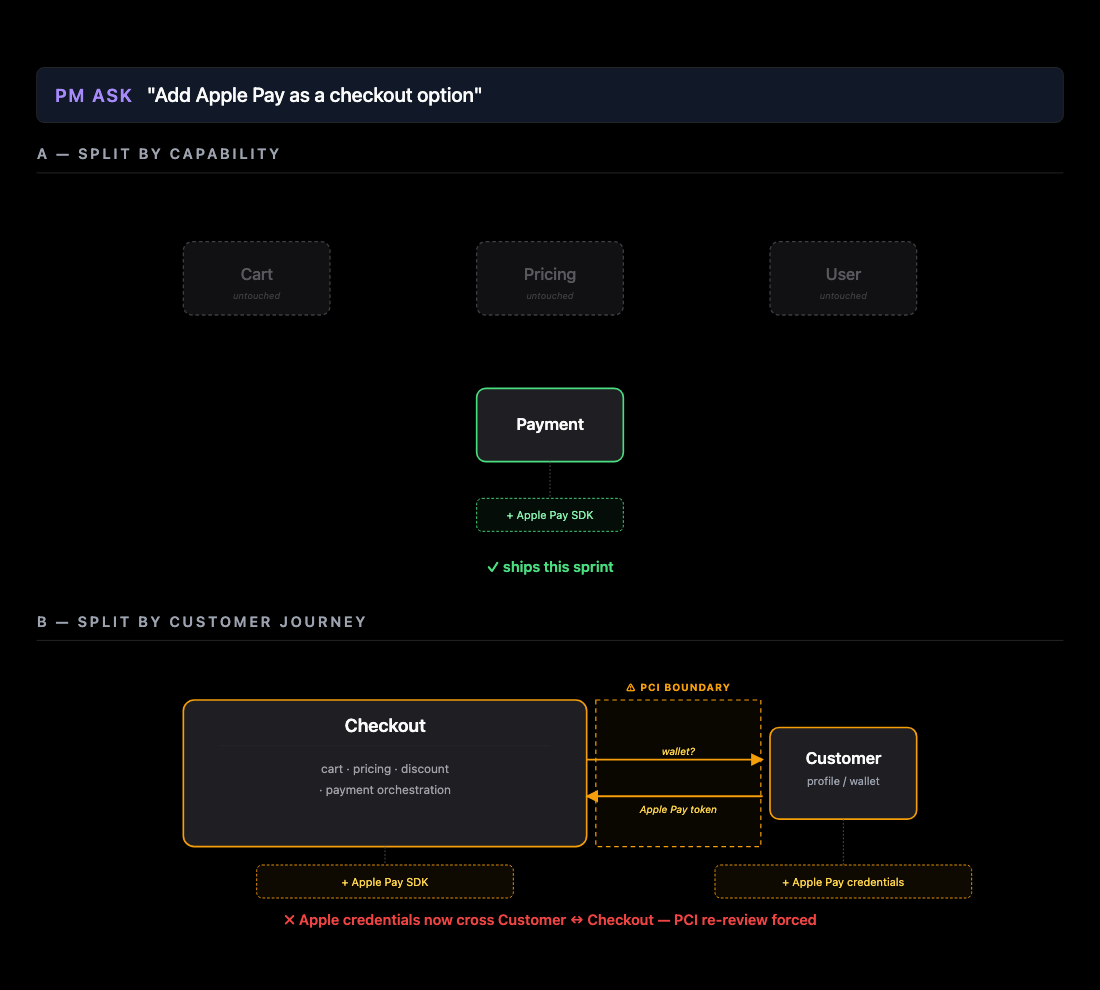Click the 'B — SPLIT BY CUSTOMER JOURNEY' heading
The width and height of the screenshot is (1100, 990).
point(202,622)
